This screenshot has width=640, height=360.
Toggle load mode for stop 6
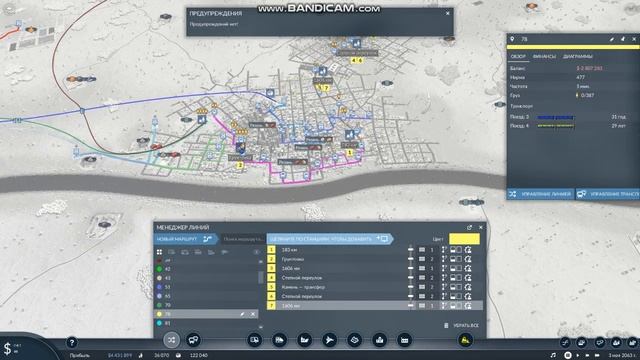click(456, 296)
